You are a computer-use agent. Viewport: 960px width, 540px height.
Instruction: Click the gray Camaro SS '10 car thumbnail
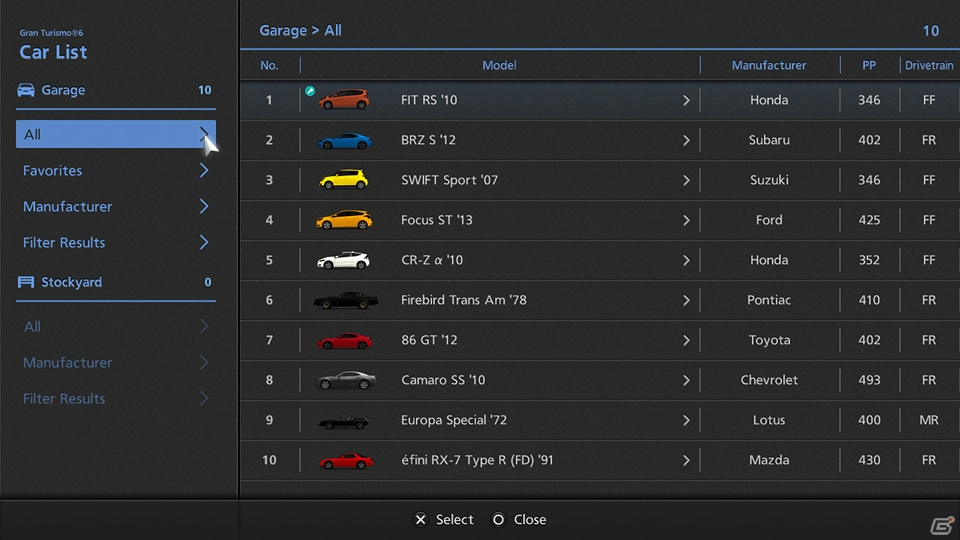pyautogui.click(x=346, y=380)
